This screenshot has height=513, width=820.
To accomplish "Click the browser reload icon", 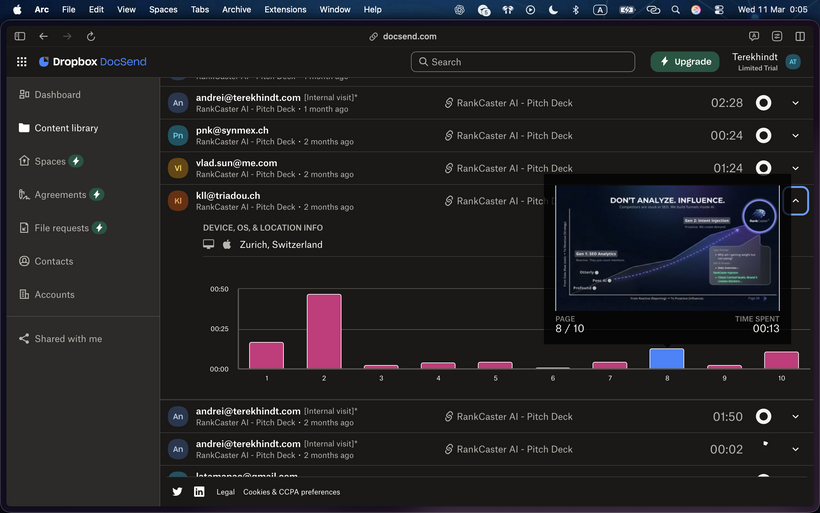I will (91, 36).
